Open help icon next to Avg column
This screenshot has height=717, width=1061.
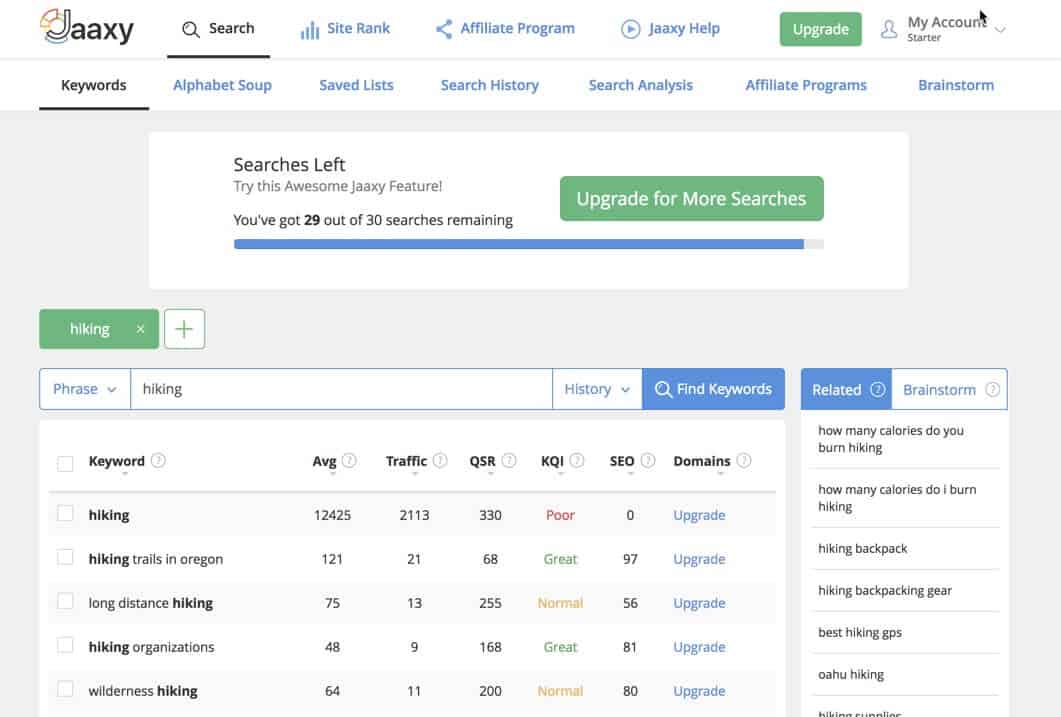[x=349, y=461]
